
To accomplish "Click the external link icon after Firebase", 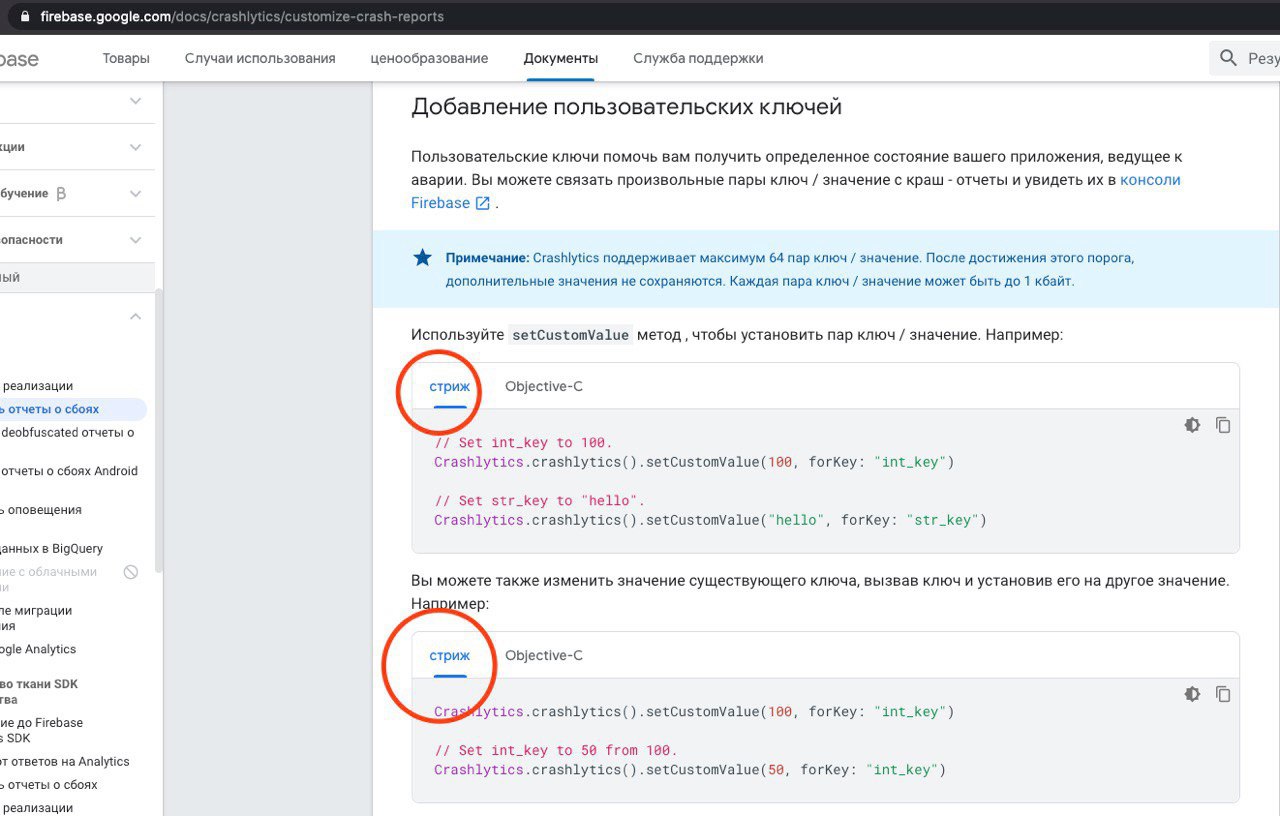I will pos(483,203).
